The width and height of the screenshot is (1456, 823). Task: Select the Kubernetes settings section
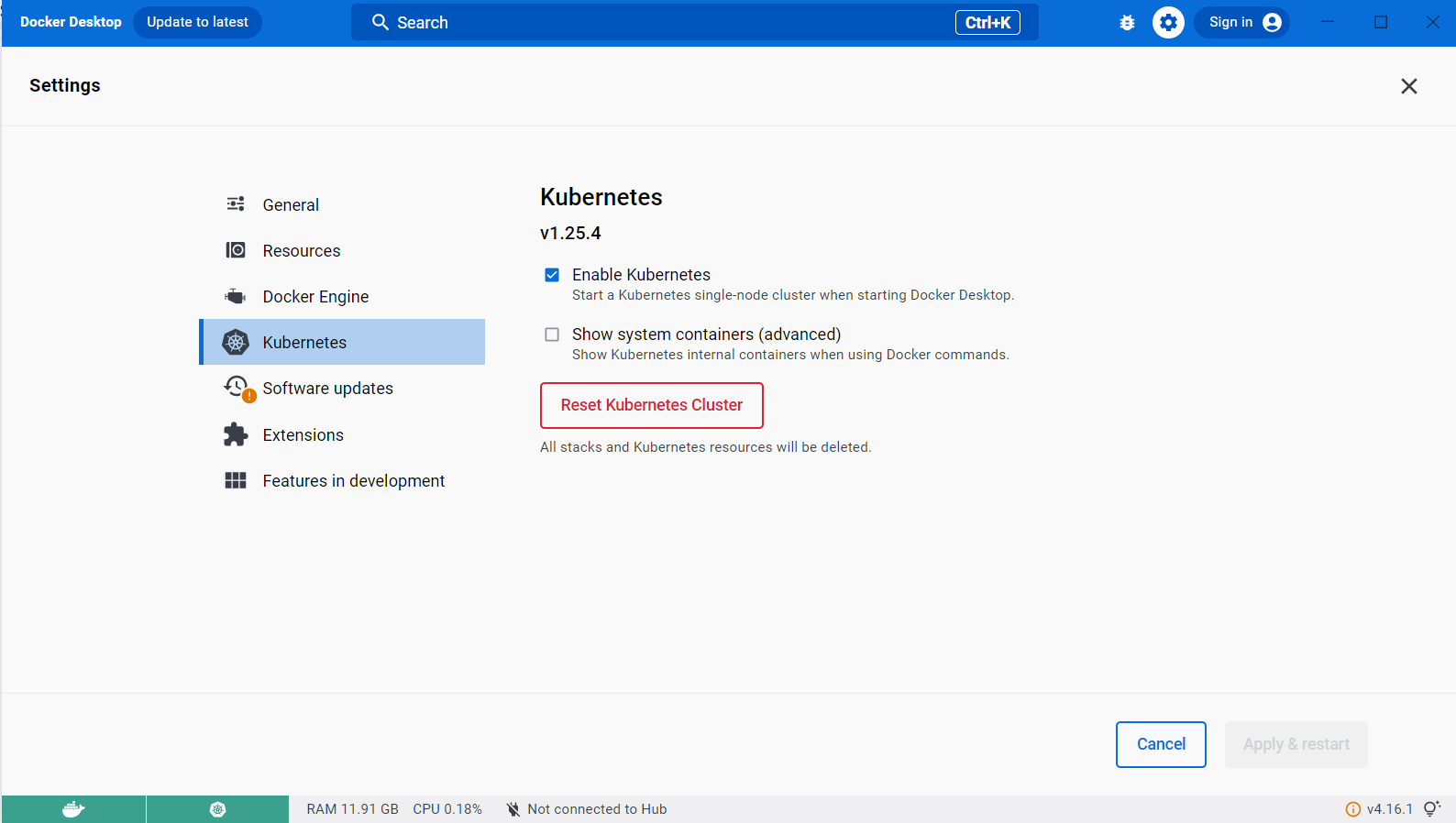(342, 342)
